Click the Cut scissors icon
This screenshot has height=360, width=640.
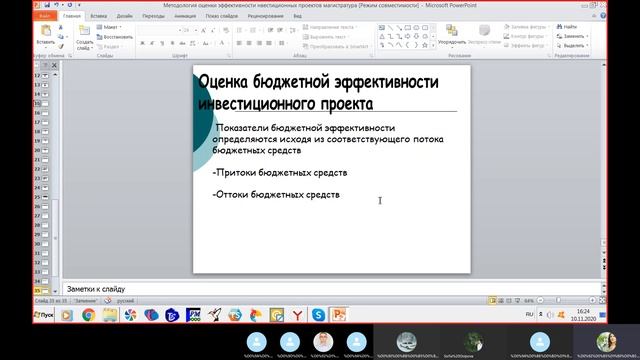pos(61,27)
